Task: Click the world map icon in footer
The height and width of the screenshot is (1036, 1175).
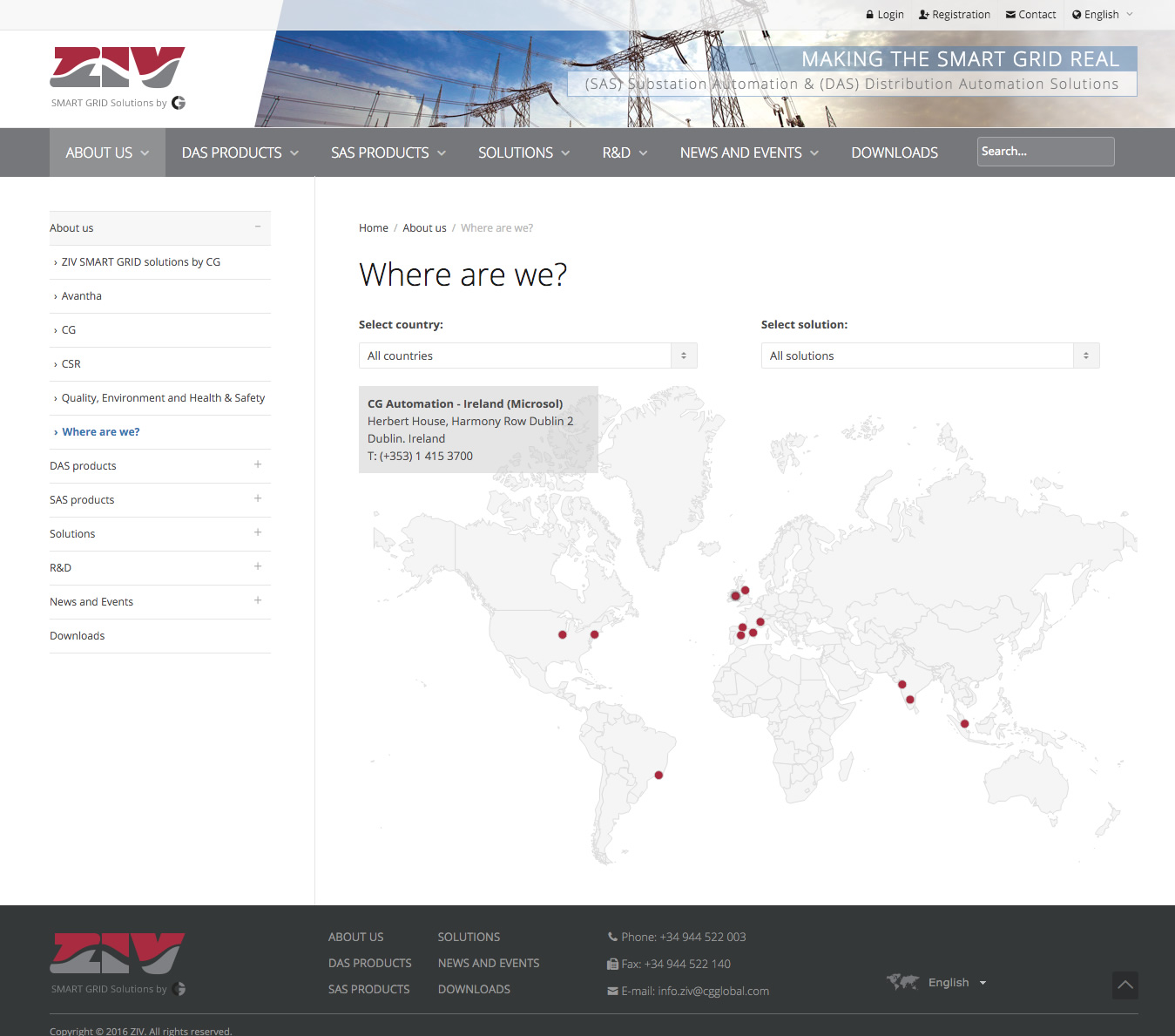Action: [903, 982]
